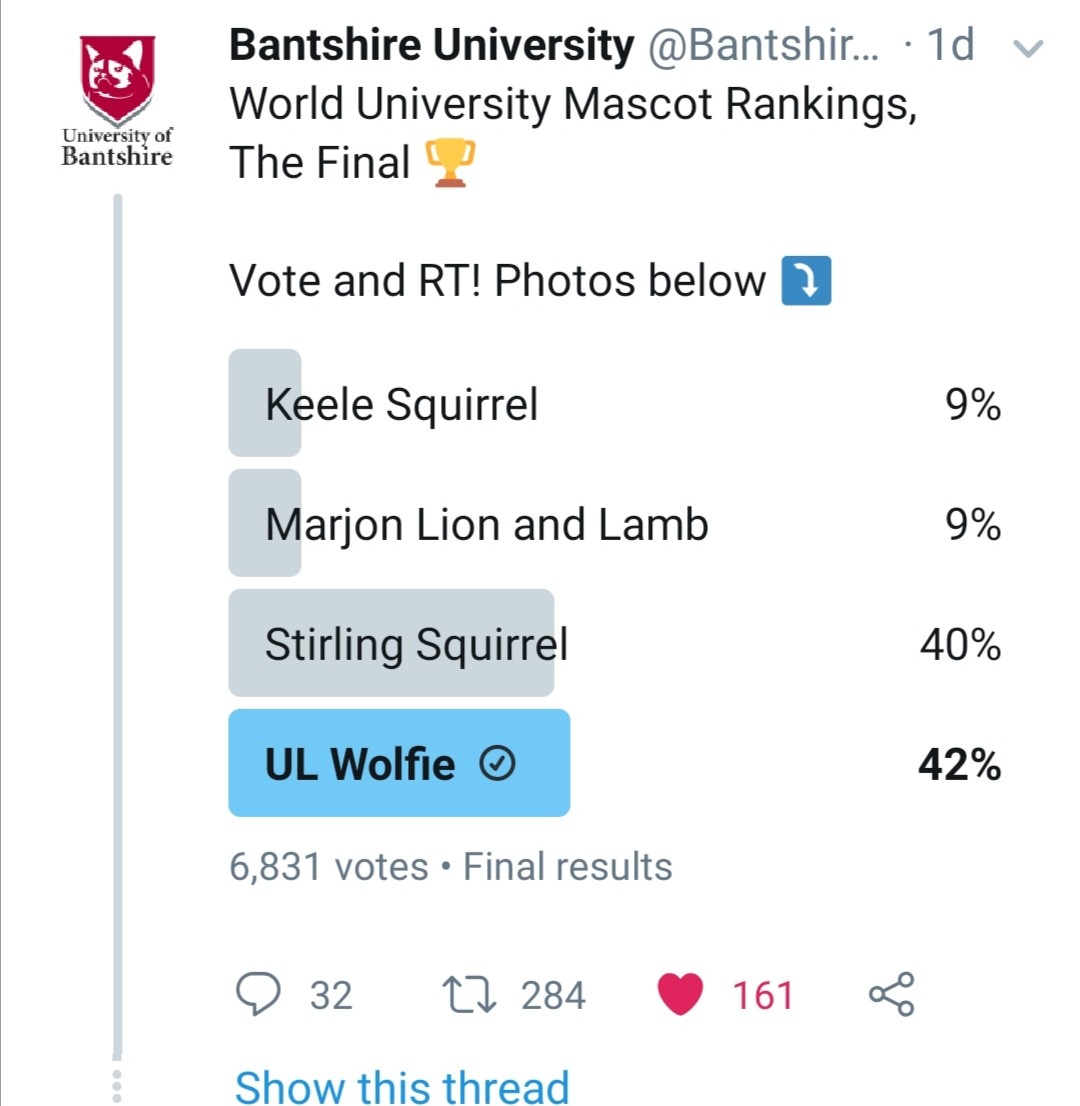Click the @Bantshir handle
The image size is (1080, 1106).
pos(764,46)
